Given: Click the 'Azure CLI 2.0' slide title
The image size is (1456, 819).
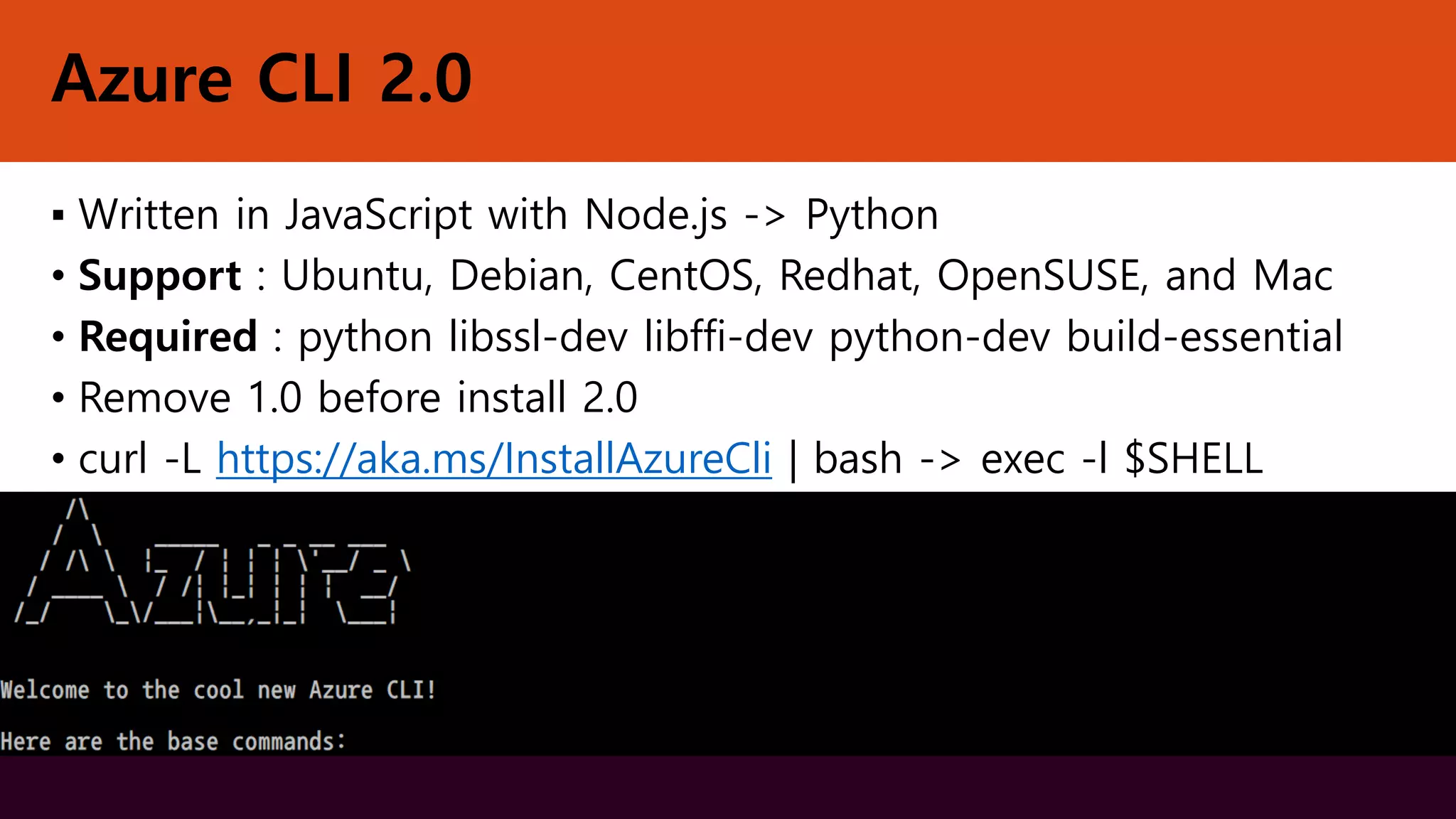Looking at the screenshot, I should click(x=262, y=78).
